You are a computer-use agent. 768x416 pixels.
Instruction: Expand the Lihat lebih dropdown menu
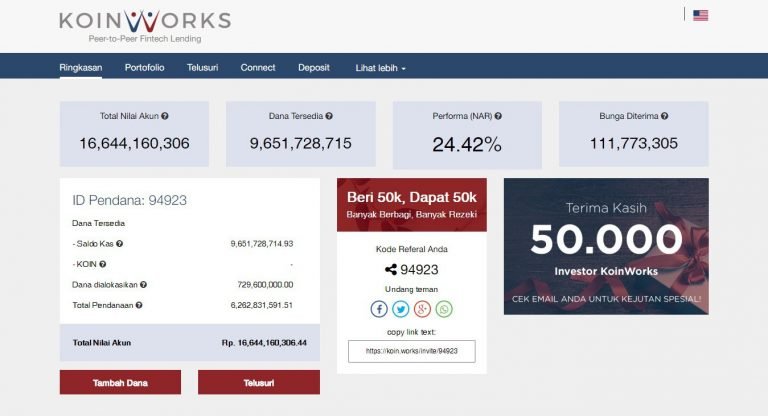coord(380,68)
